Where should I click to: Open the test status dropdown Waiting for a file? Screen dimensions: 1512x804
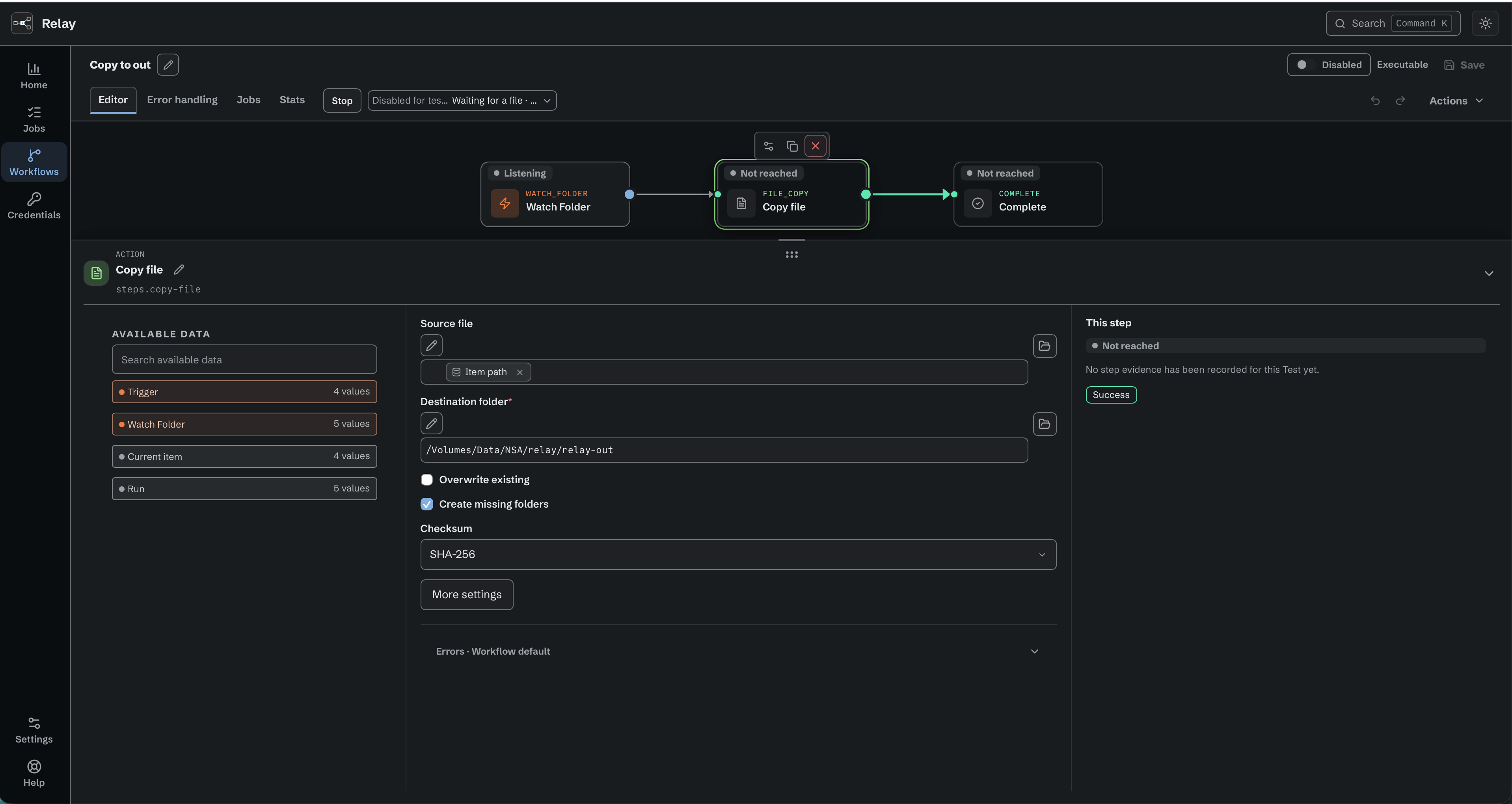coord(462,100)
